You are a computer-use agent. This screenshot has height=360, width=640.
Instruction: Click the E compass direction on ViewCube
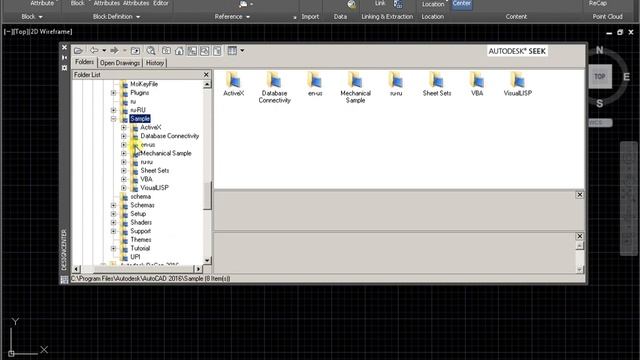coord(626,77)
